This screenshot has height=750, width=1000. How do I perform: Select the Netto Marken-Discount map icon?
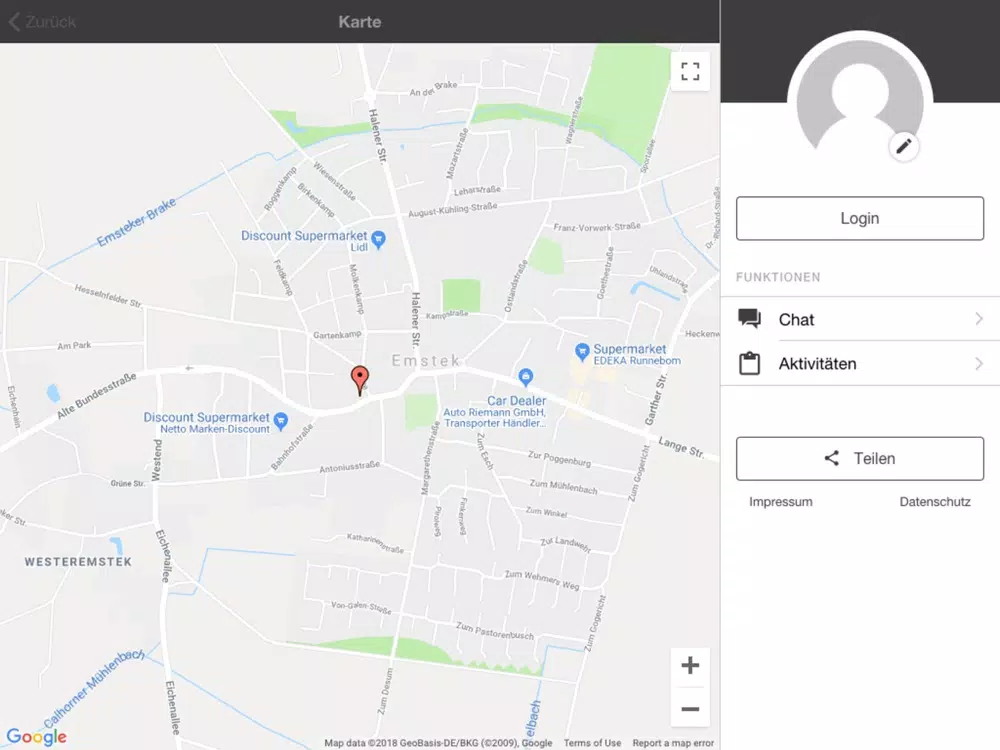tap(281, 420)
